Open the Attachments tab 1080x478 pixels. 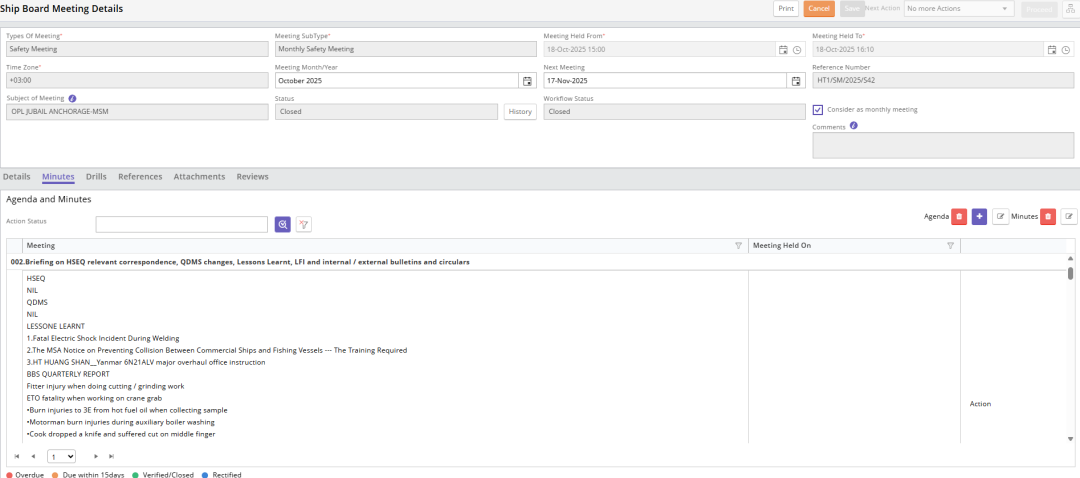coord(199,177)
